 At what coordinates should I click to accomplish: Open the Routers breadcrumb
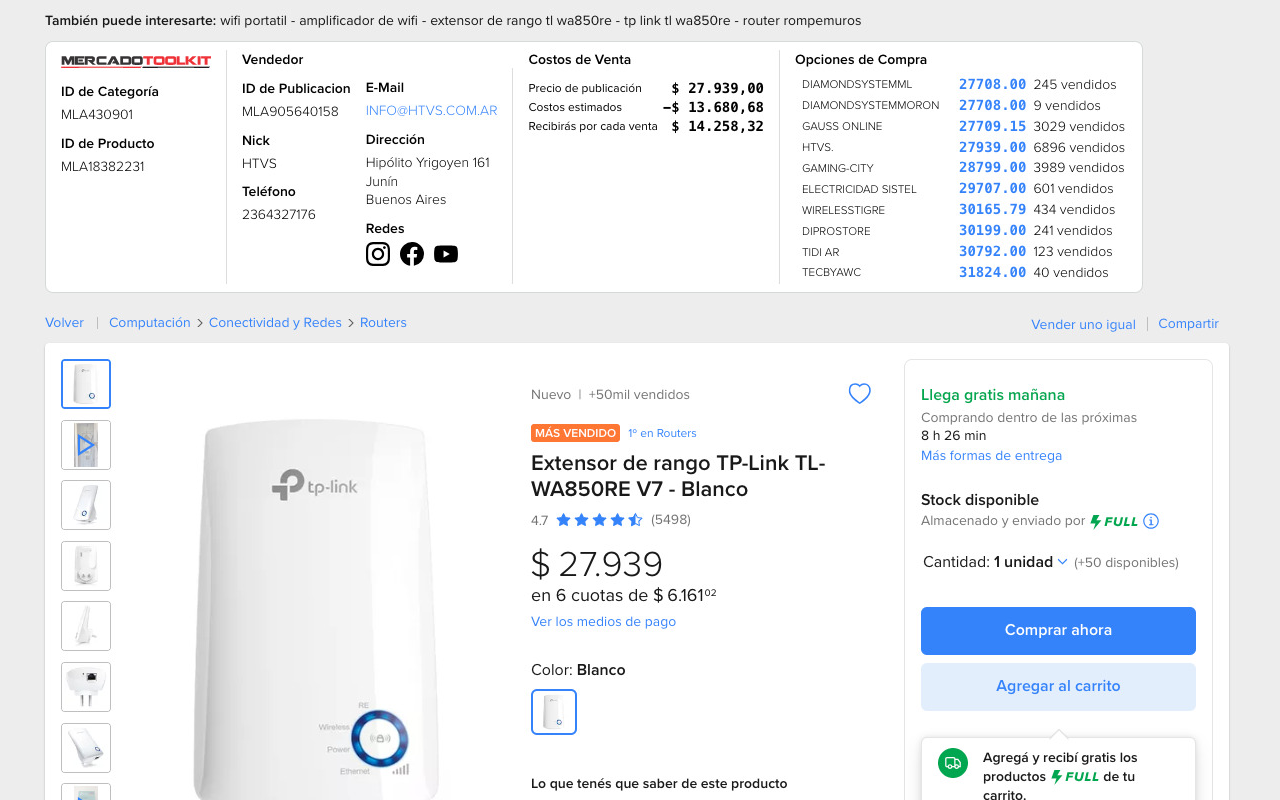(x=383, y=323)
